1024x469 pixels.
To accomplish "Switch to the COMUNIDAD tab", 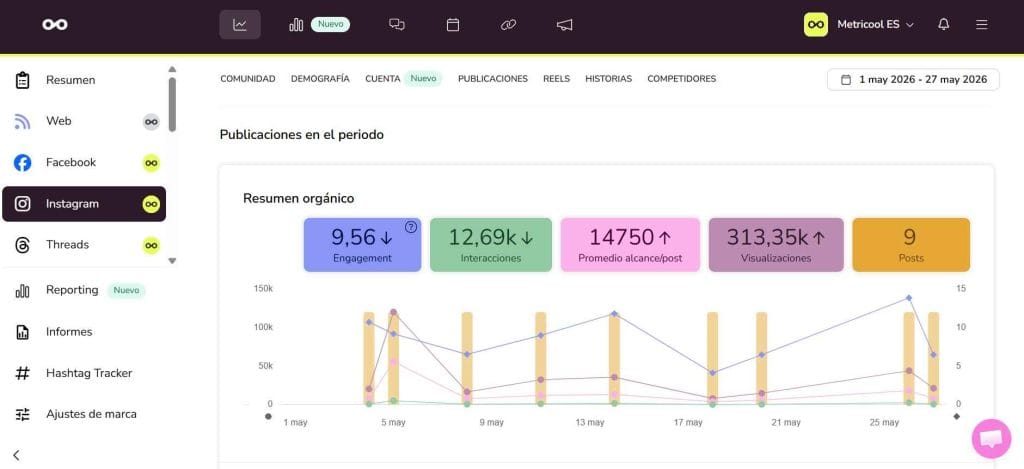I will (x=248, y=78).
